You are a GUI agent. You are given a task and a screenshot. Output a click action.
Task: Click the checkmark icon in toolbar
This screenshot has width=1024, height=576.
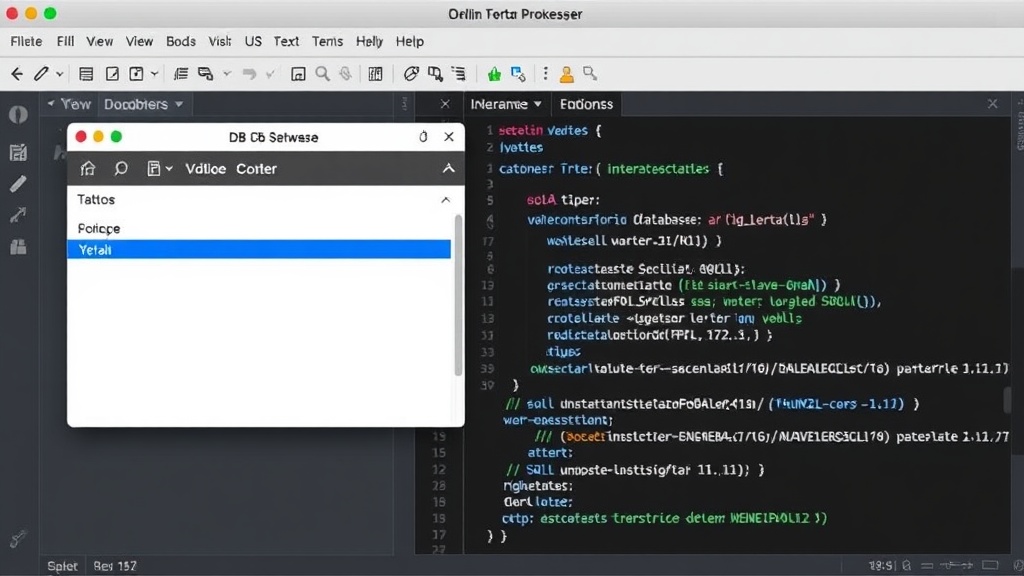pyautogui.click(x=270, y=74)
